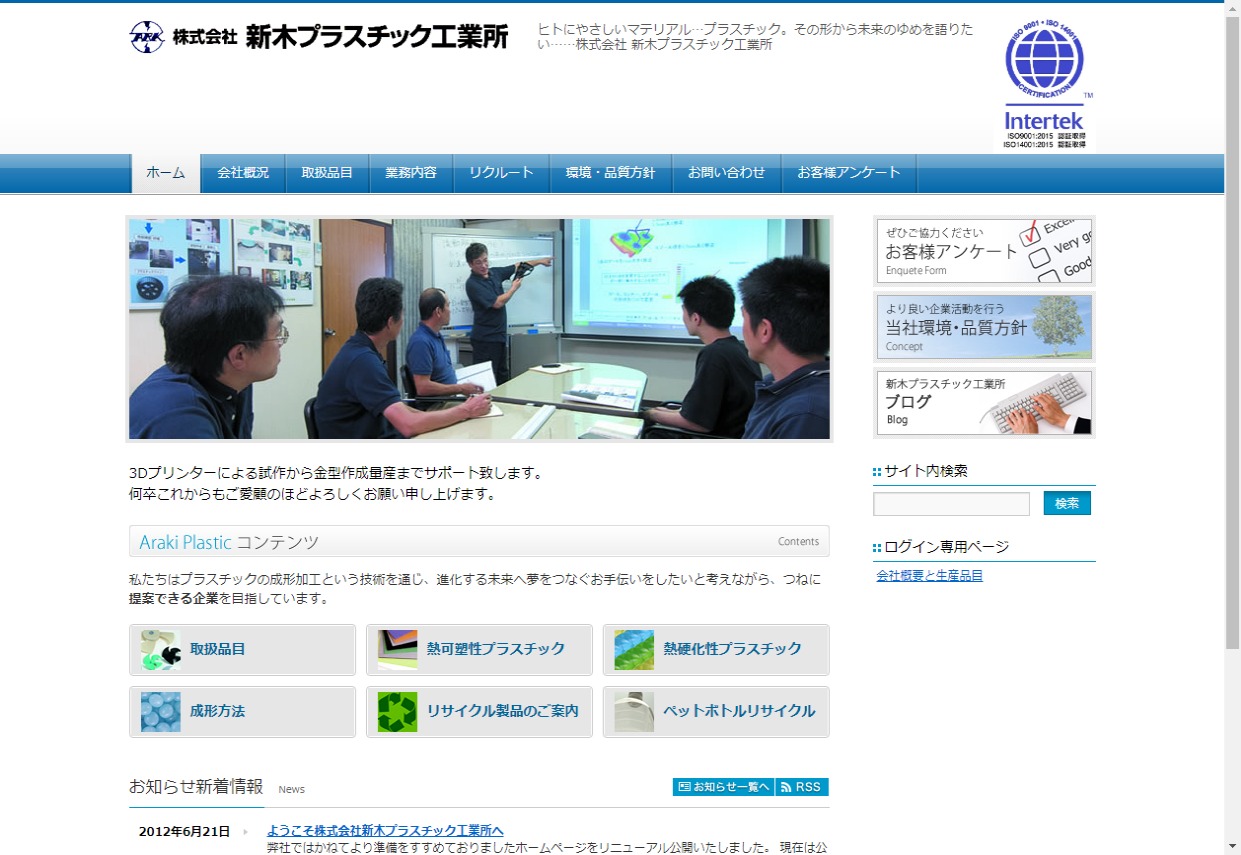
Task: Click the 検索 search button
Action: pos(1067,503)
